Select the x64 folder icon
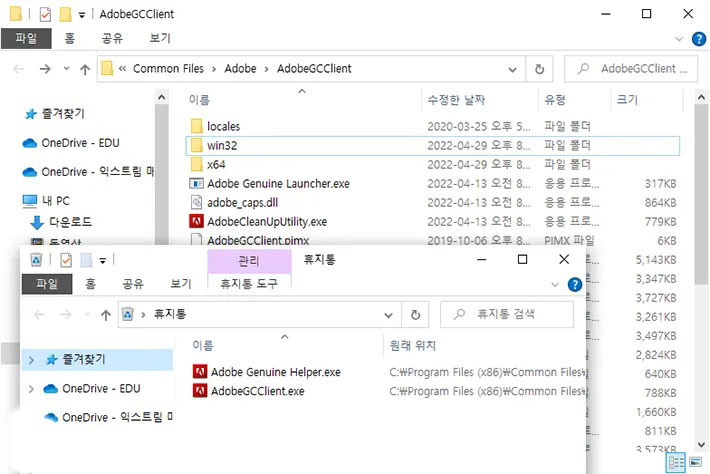Viewport: 710px width, 474px height. pyautogui.click(x=197, y=164)
